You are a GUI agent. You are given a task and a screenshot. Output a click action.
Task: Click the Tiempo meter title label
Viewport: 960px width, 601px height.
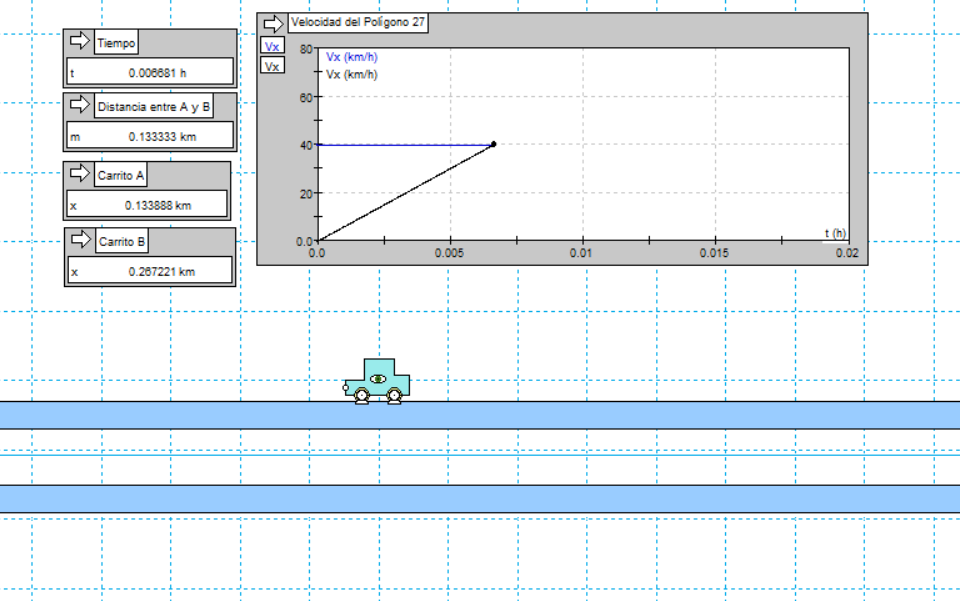pos(116,43)
